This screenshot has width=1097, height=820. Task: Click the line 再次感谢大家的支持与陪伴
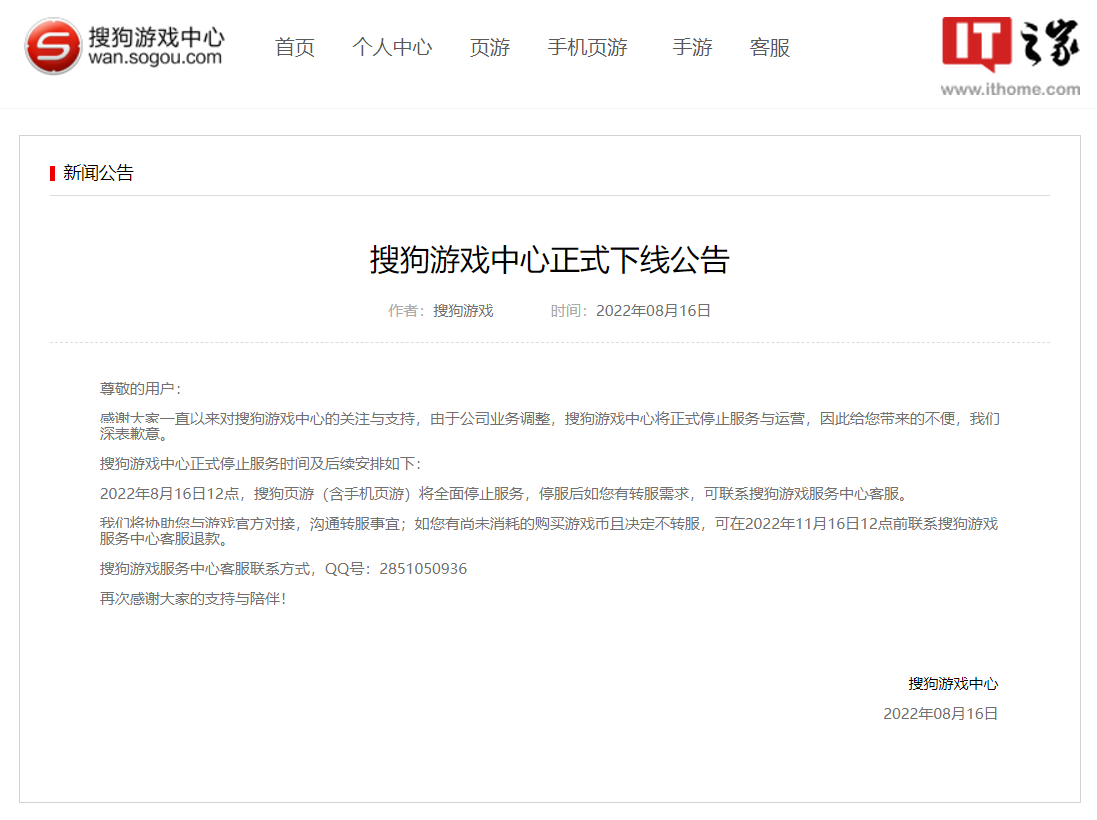[192, 599]
